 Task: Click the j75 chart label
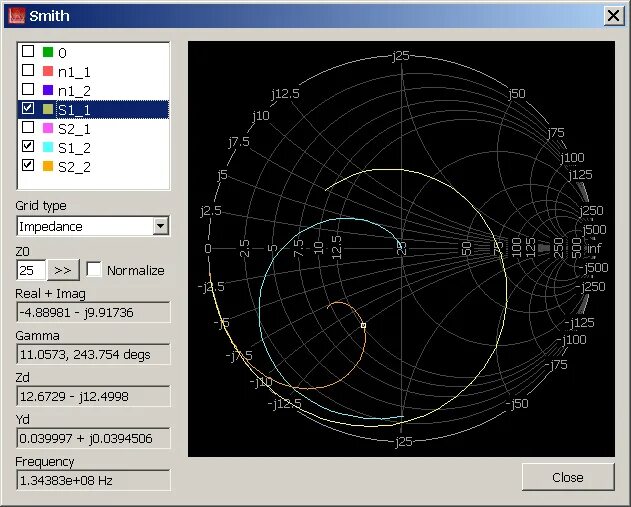point(556,133)
